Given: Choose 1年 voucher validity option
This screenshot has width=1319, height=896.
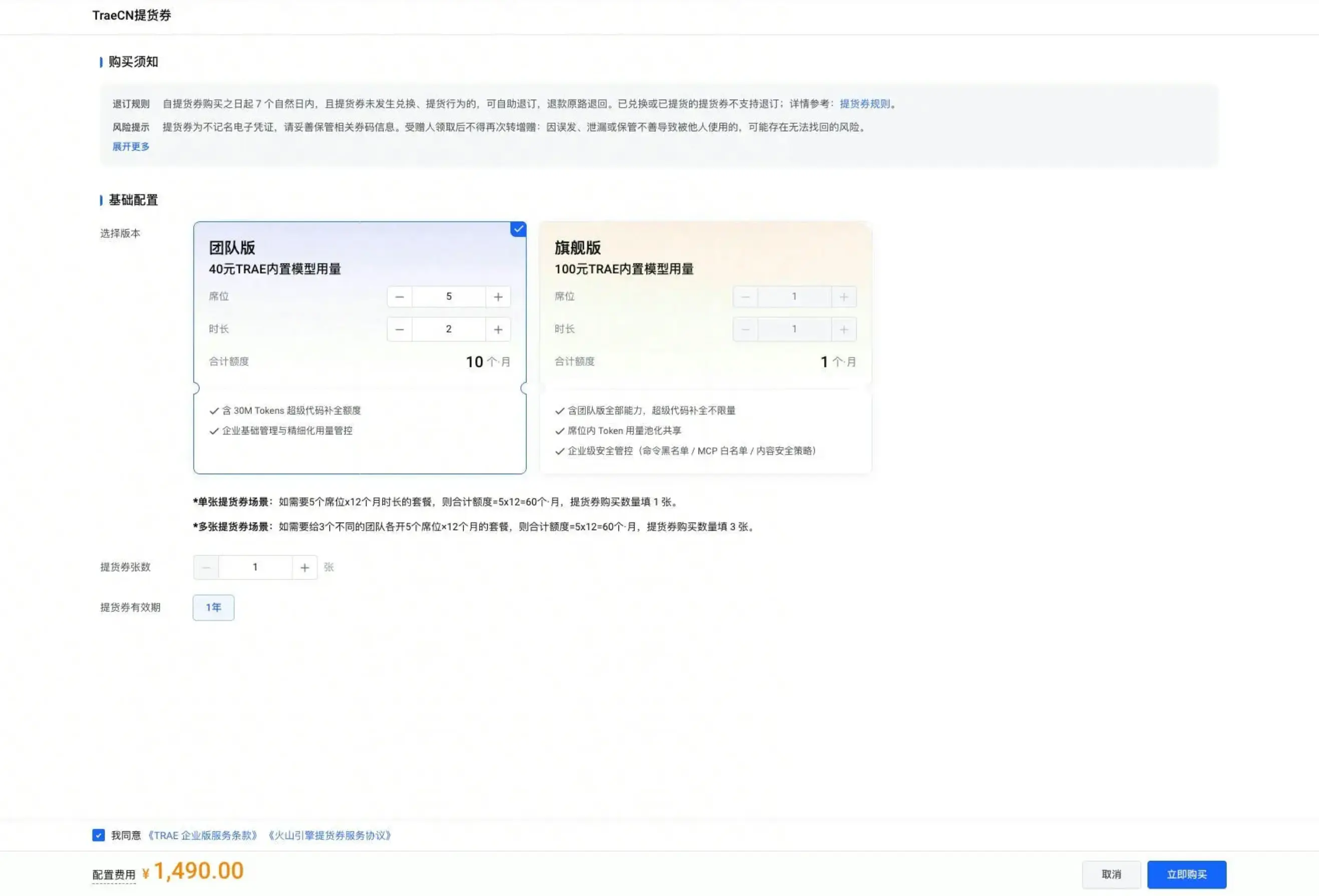Looking at the screenshot, I should coord(213,608).
